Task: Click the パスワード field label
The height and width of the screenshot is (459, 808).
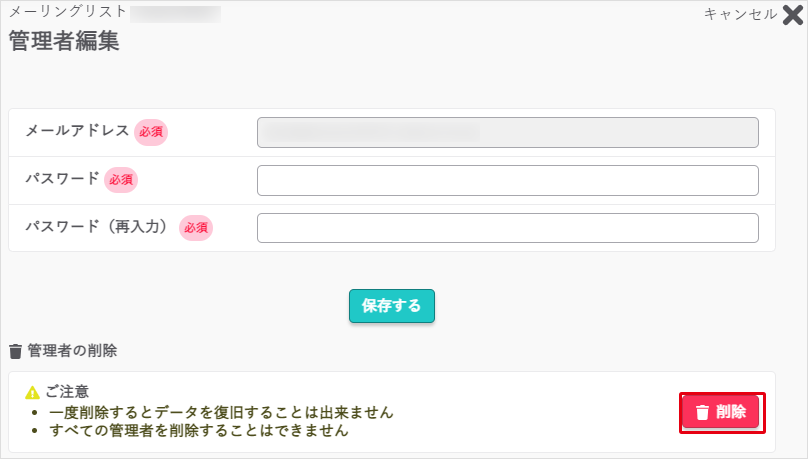Action: pyautogui.click(x=62, y=179)
